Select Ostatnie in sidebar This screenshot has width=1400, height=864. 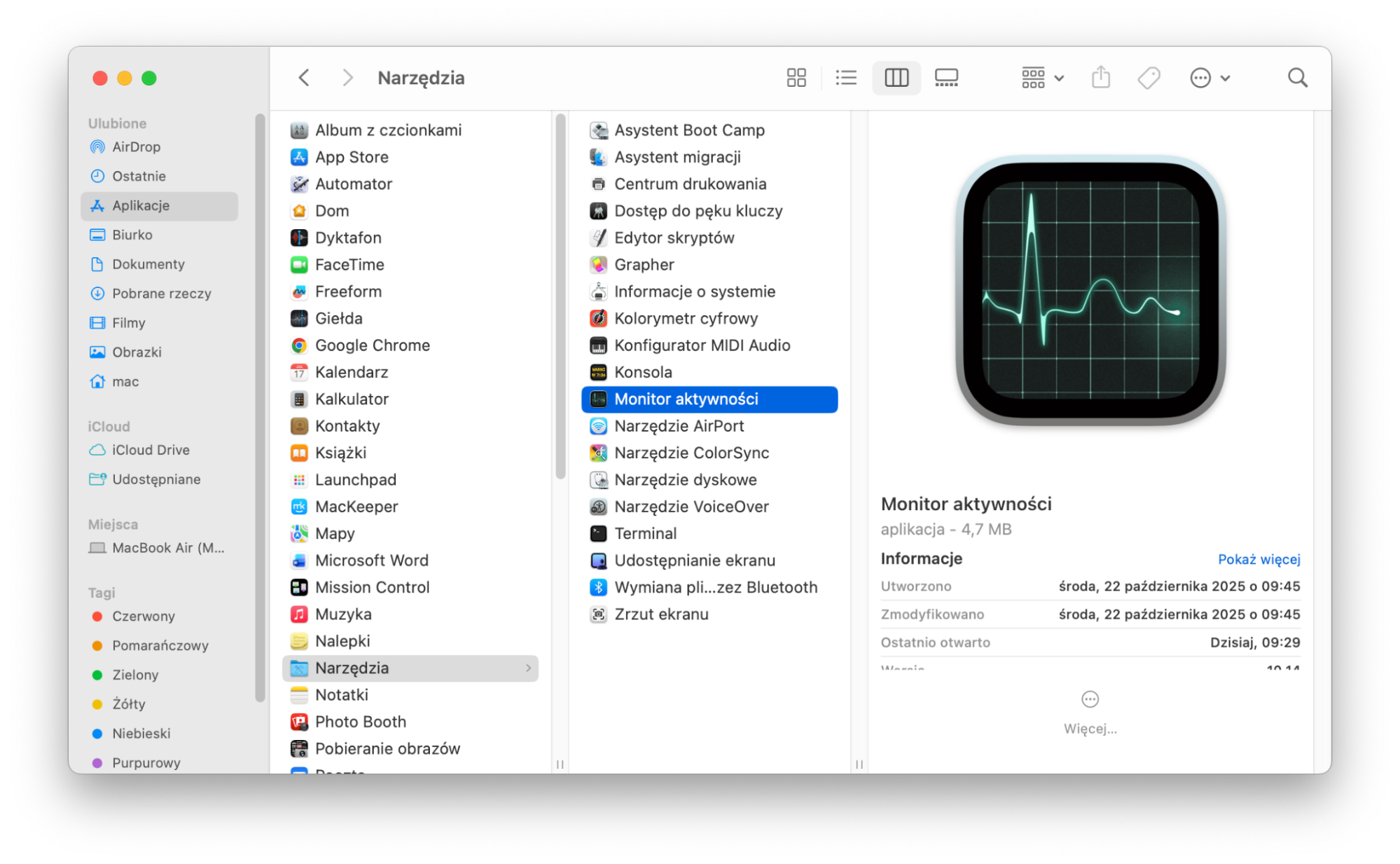click(x=160, y=176)
